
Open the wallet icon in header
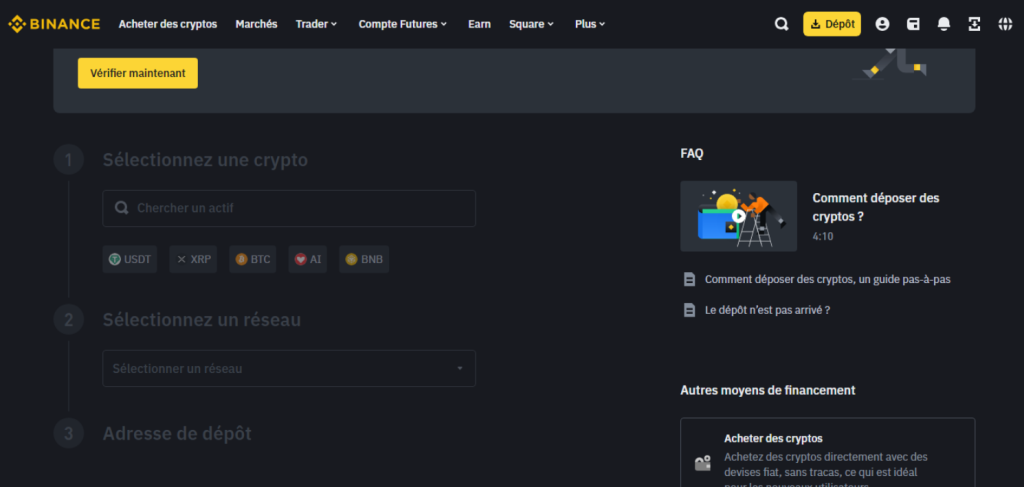pos(914,24)
